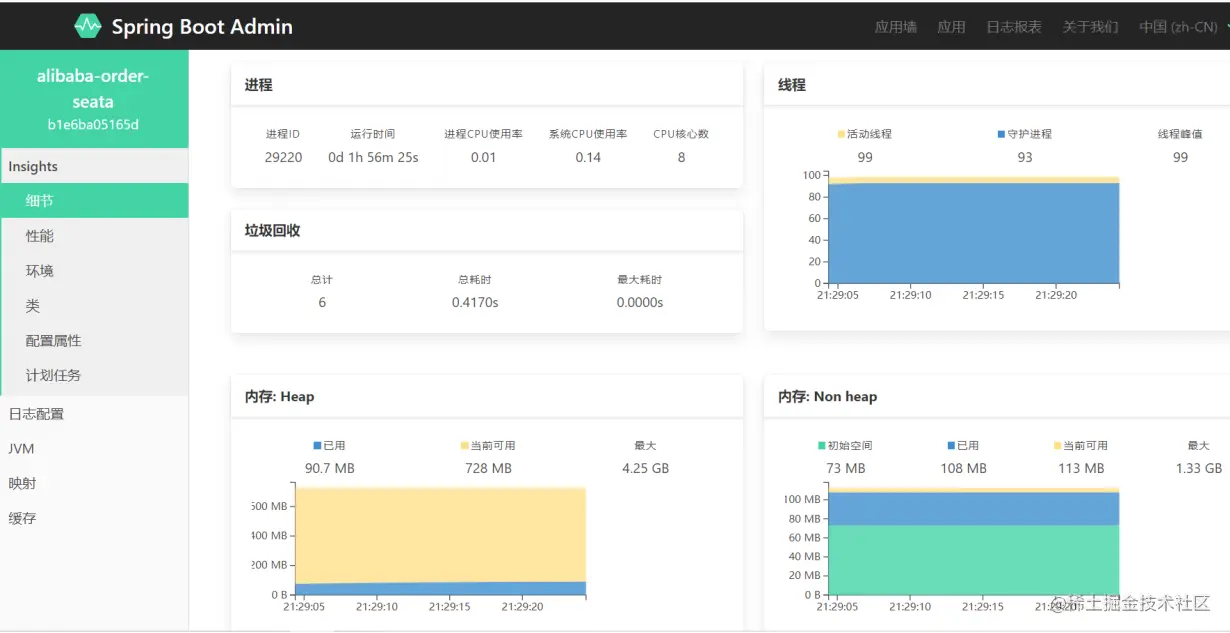Image resolution: width=1230 pixels, height=633 pixels.
Task: Click the yellow 活动线程 legend swatch
Action: [841, 134]
